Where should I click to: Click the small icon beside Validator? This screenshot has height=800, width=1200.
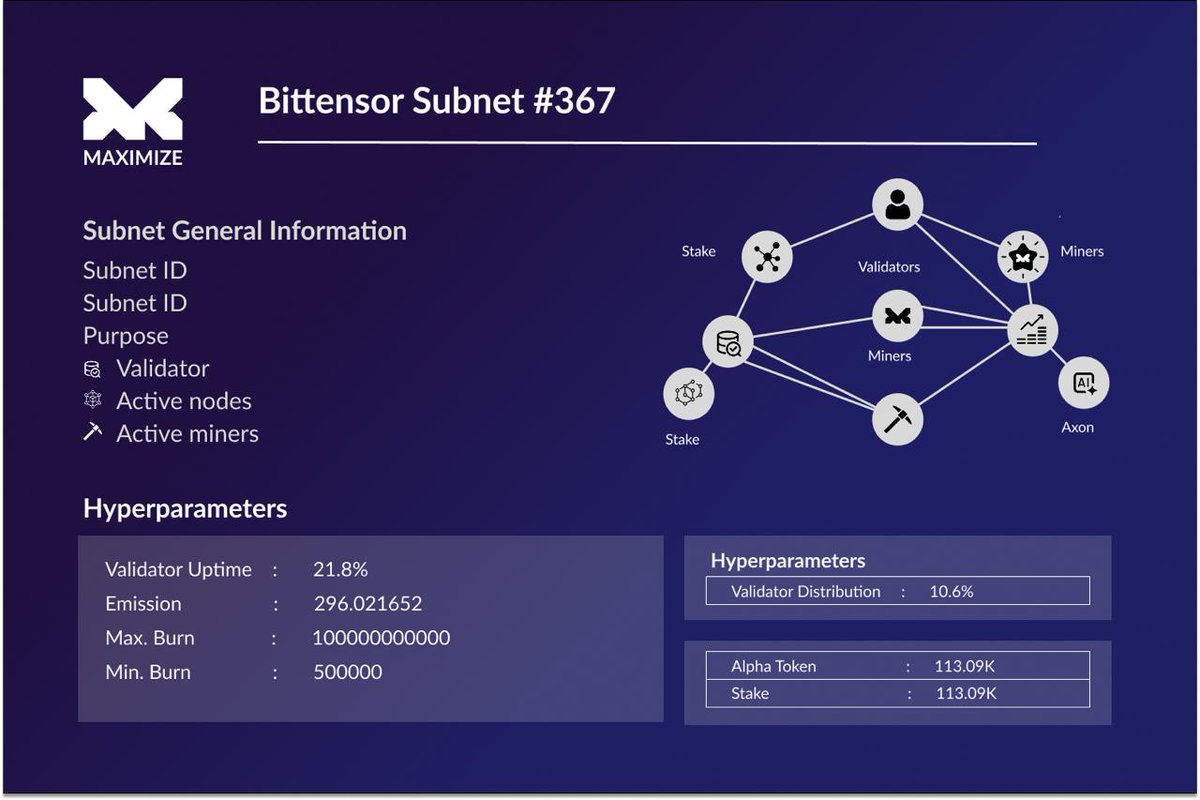click(92, 369)
